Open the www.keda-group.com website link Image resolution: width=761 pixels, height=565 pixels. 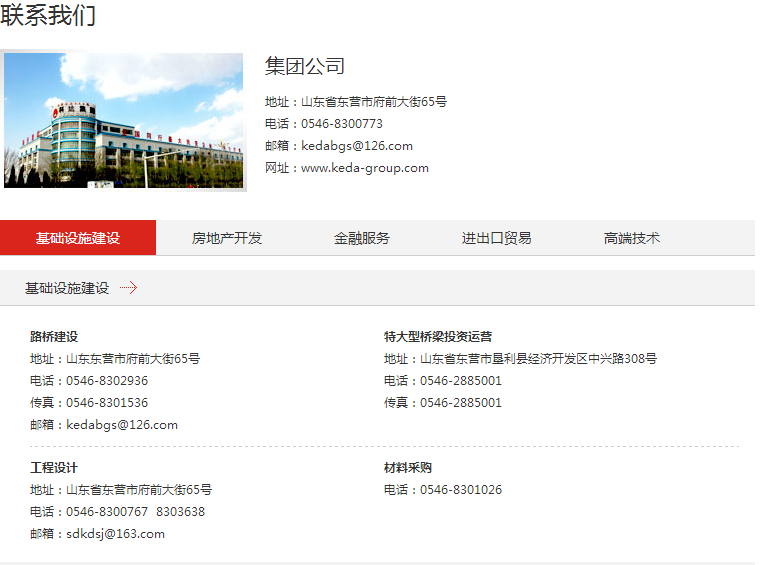(364, 168)
